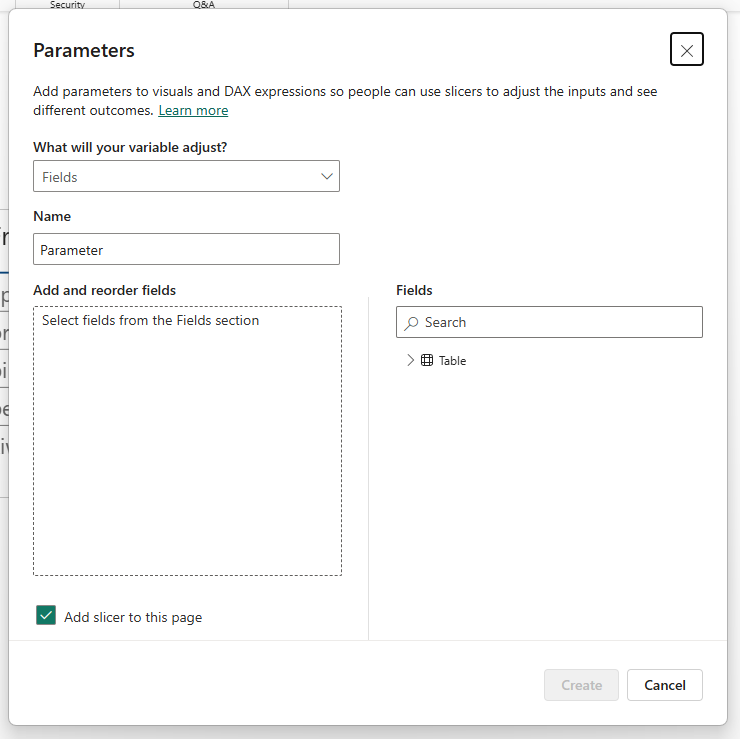Viewport: 740px width, 739px height.
Task: Click the Parameters dialog title
Action: [84, 50]
